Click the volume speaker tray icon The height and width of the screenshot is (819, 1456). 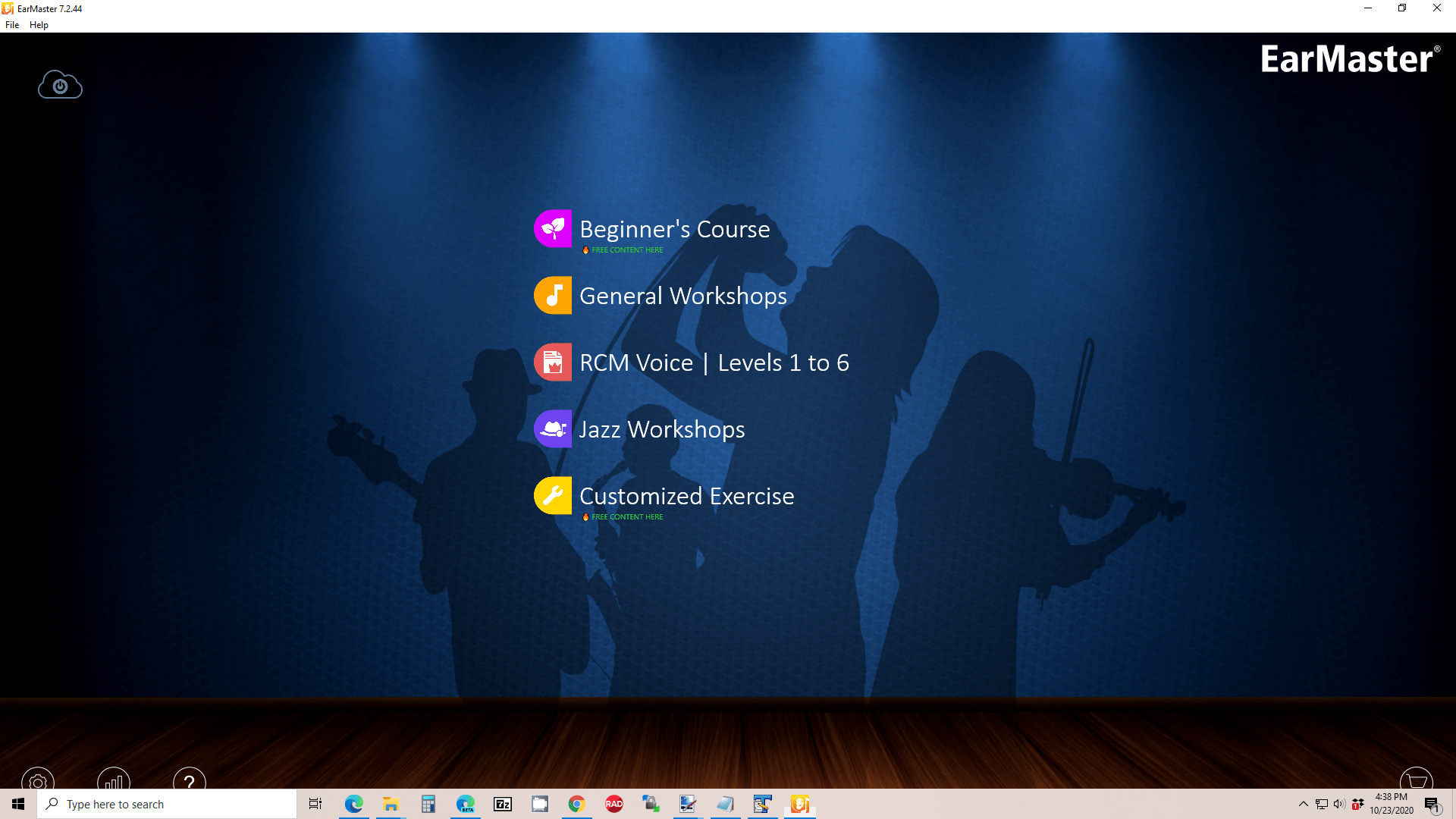pyautogui.click(x=1339, y=804)
